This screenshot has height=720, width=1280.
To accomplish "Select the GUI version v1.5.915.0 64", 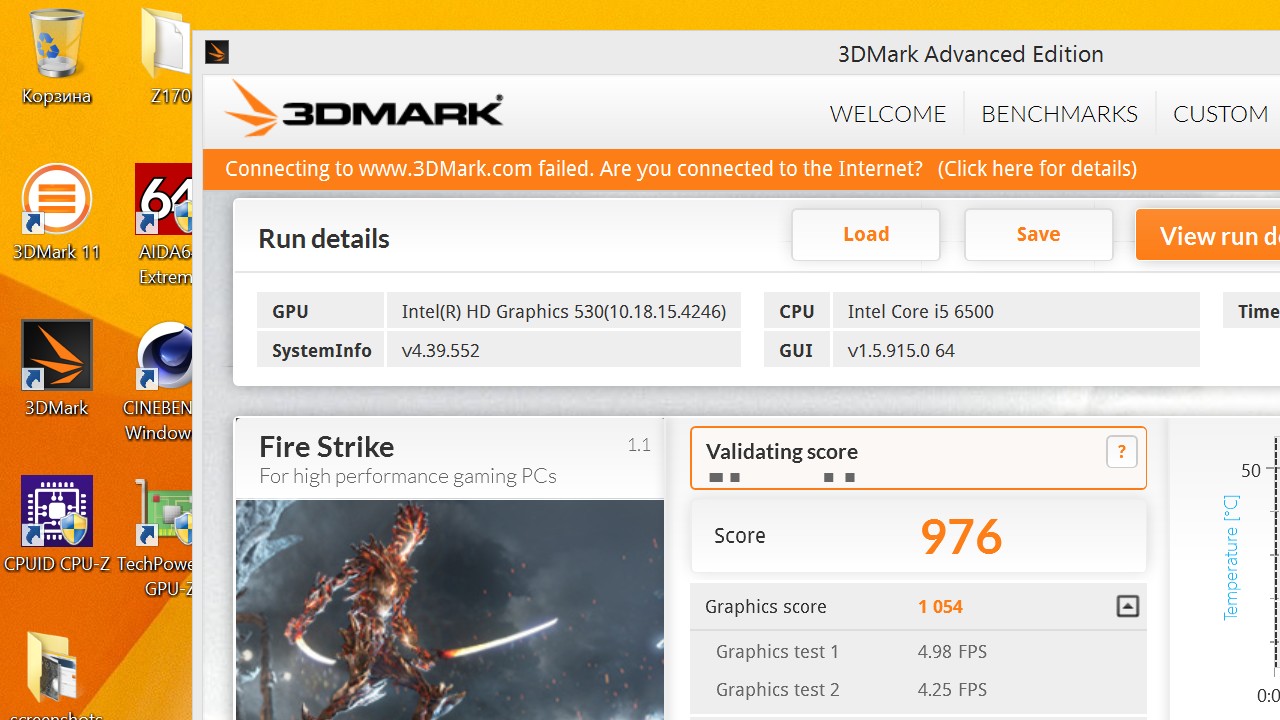I will click(x=1016, y=350).
